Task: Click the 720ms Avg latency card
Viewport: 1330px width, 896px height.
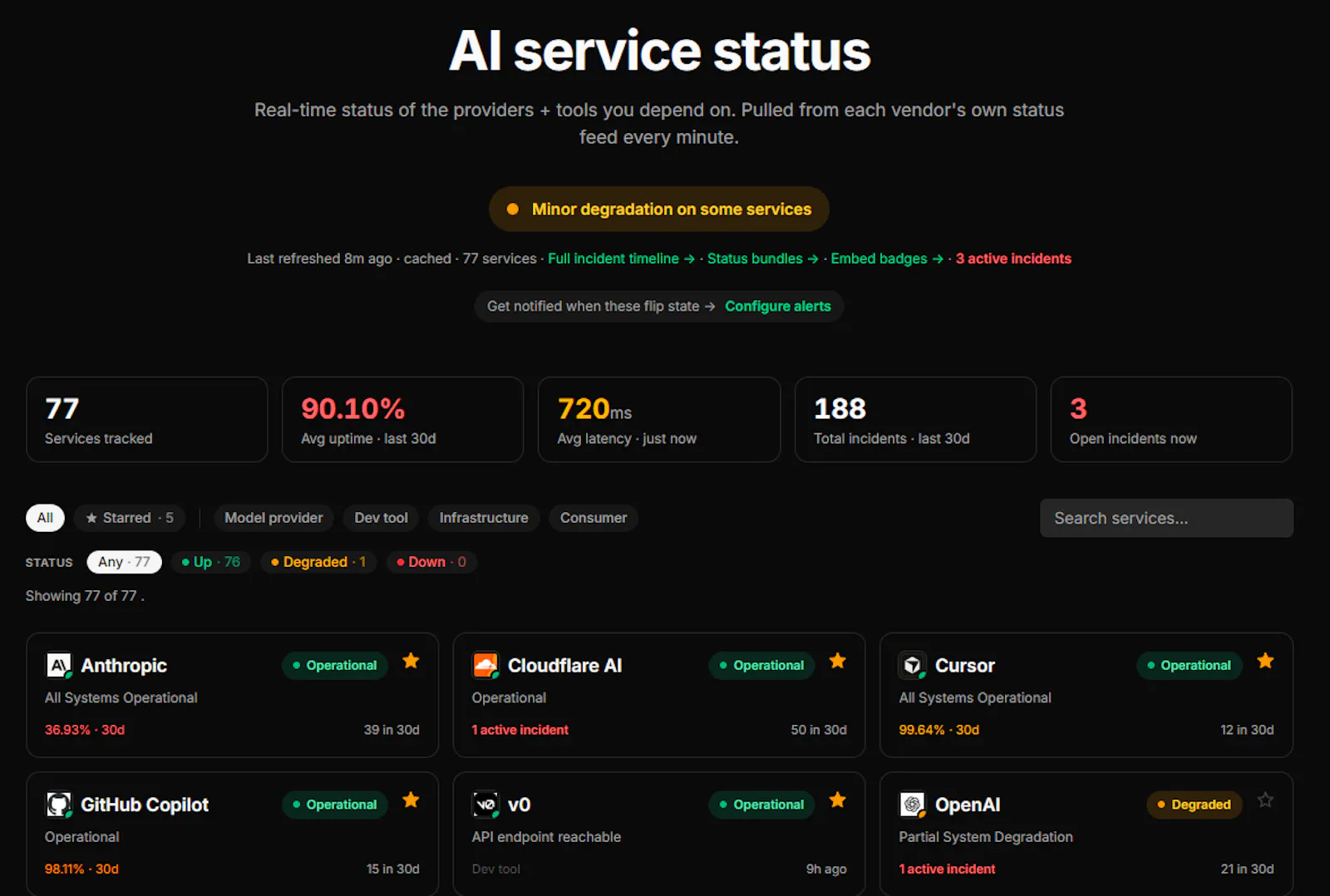Action: (659, 420)
